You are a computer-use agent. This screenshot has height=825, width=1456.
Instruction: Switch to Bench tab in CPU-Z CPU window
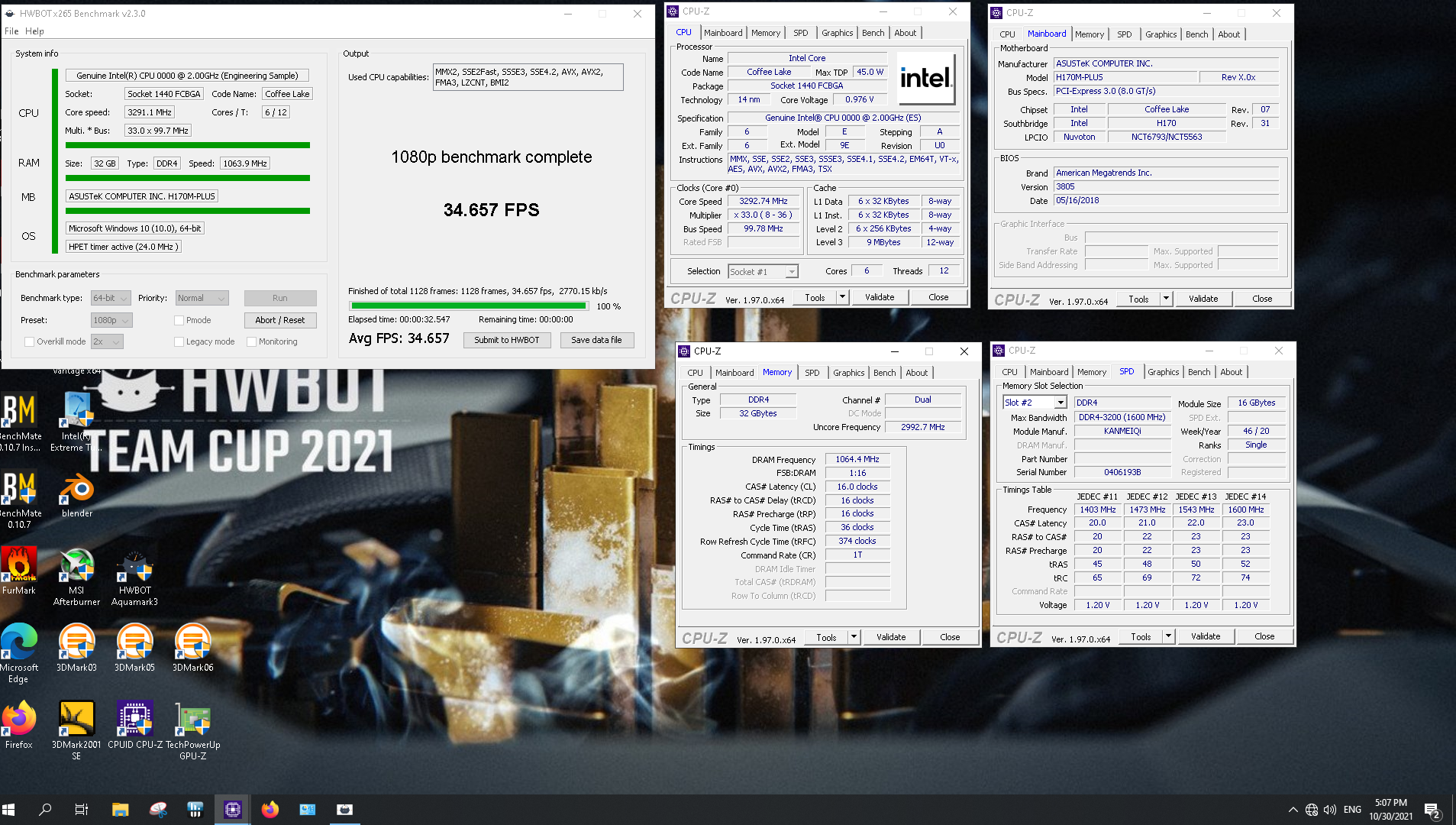pos(873,33)
